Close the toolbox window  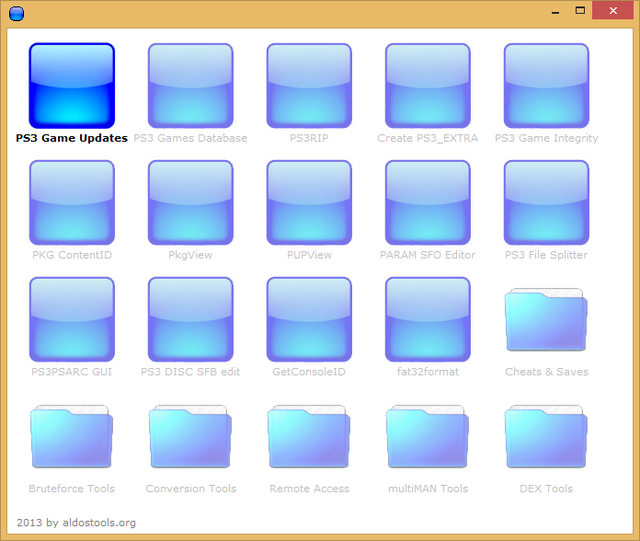(x=613, y=11)
